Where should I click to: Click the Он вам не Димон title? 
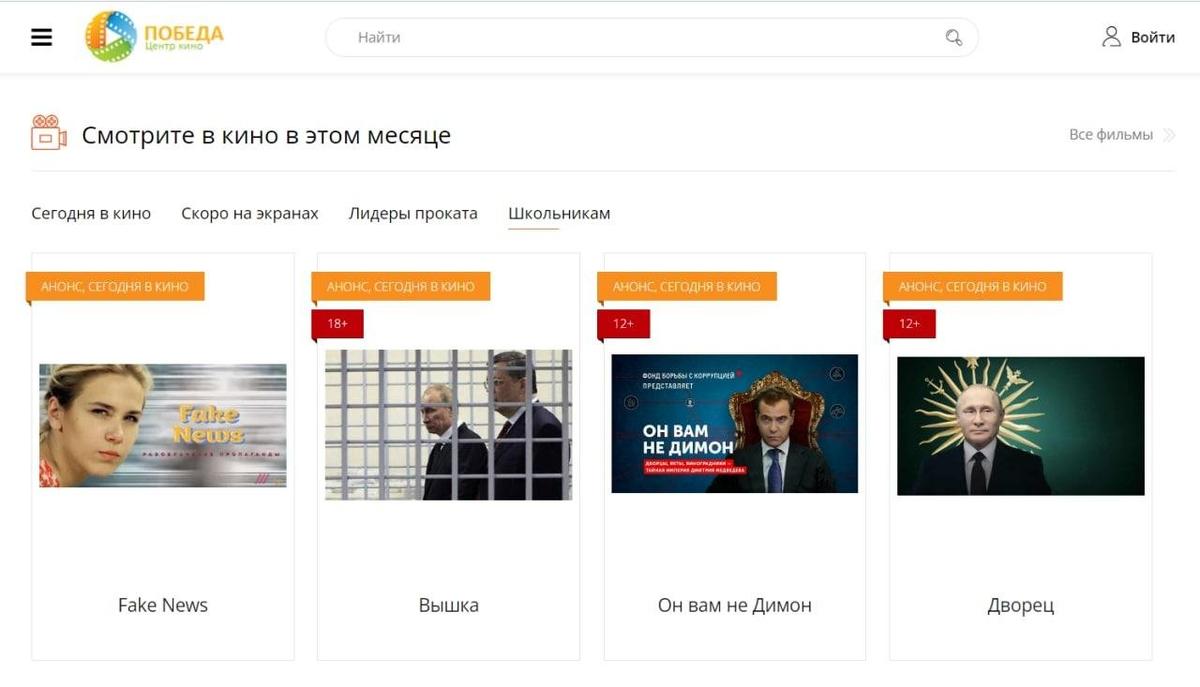(x=735, y=605)
